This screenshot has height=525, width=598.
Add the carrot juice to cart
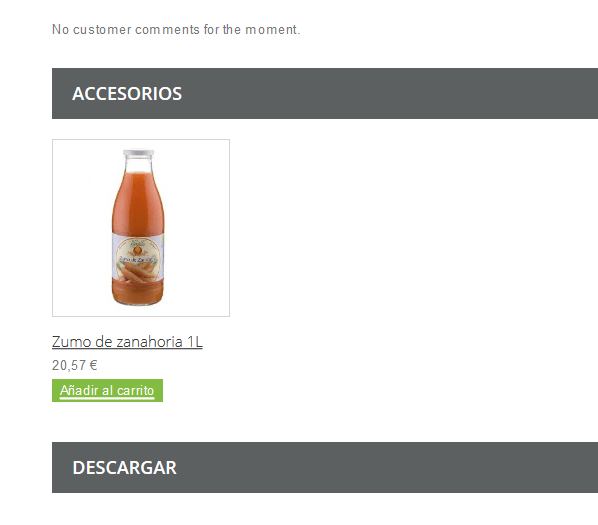pos(107,390)
